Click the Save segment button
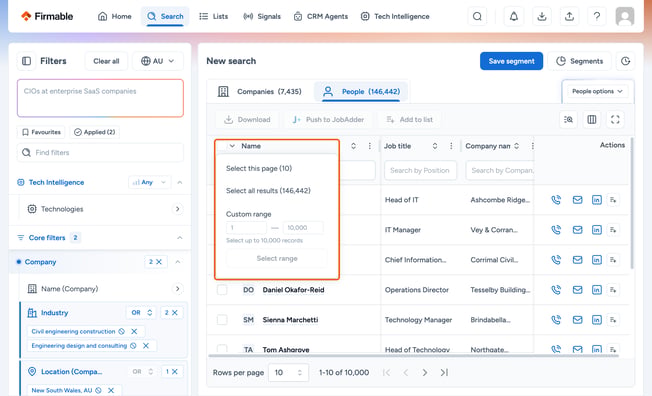The height and width of the screenshot is (396, 652). [x=511, y=61]
